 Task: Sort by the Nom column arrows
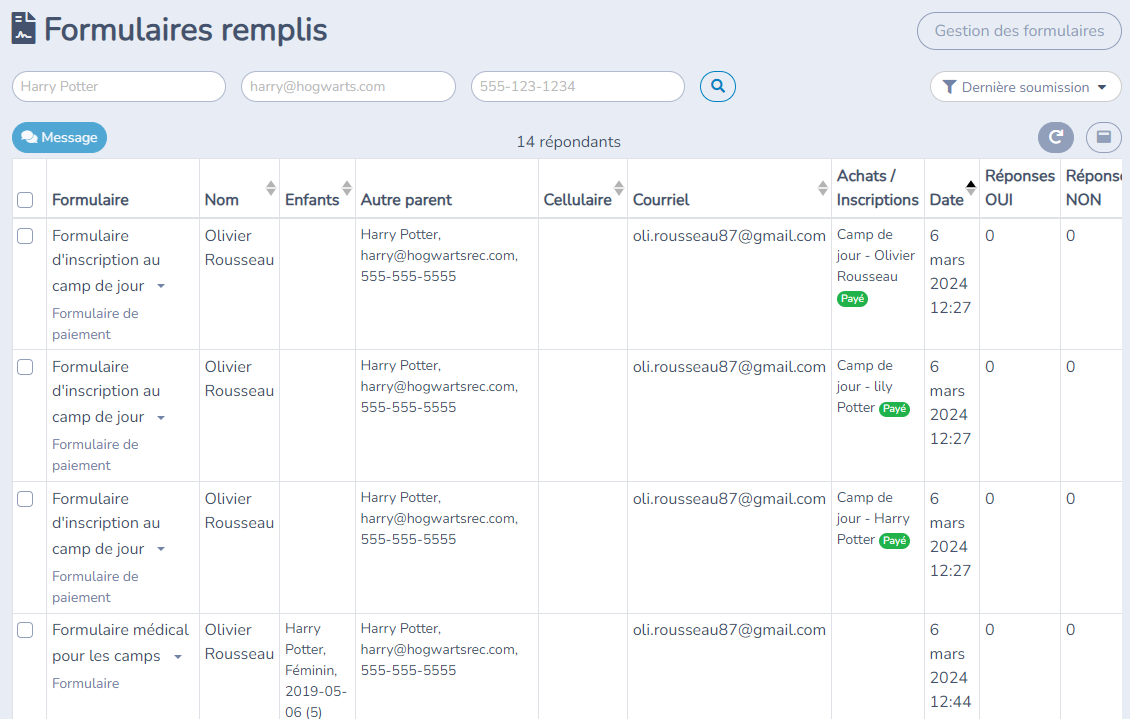pyautogui.click(x=270, y=188)
